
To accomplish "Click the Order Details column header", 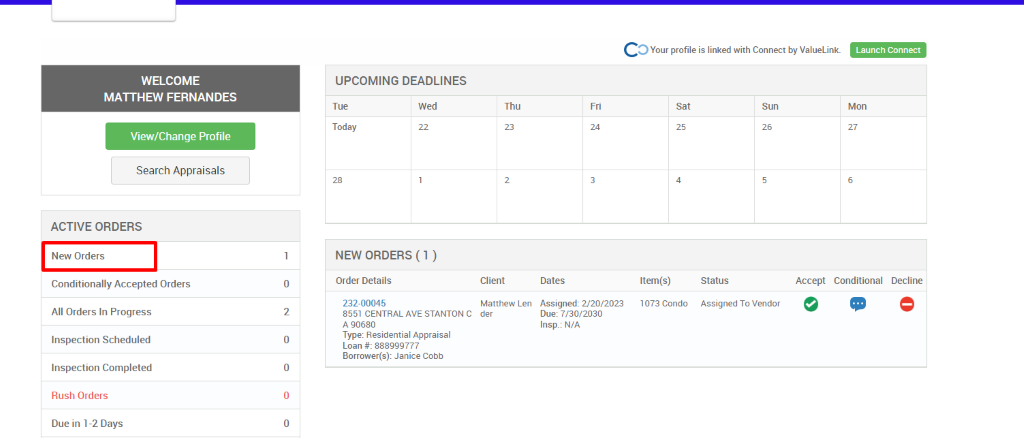I will point(363,281).
